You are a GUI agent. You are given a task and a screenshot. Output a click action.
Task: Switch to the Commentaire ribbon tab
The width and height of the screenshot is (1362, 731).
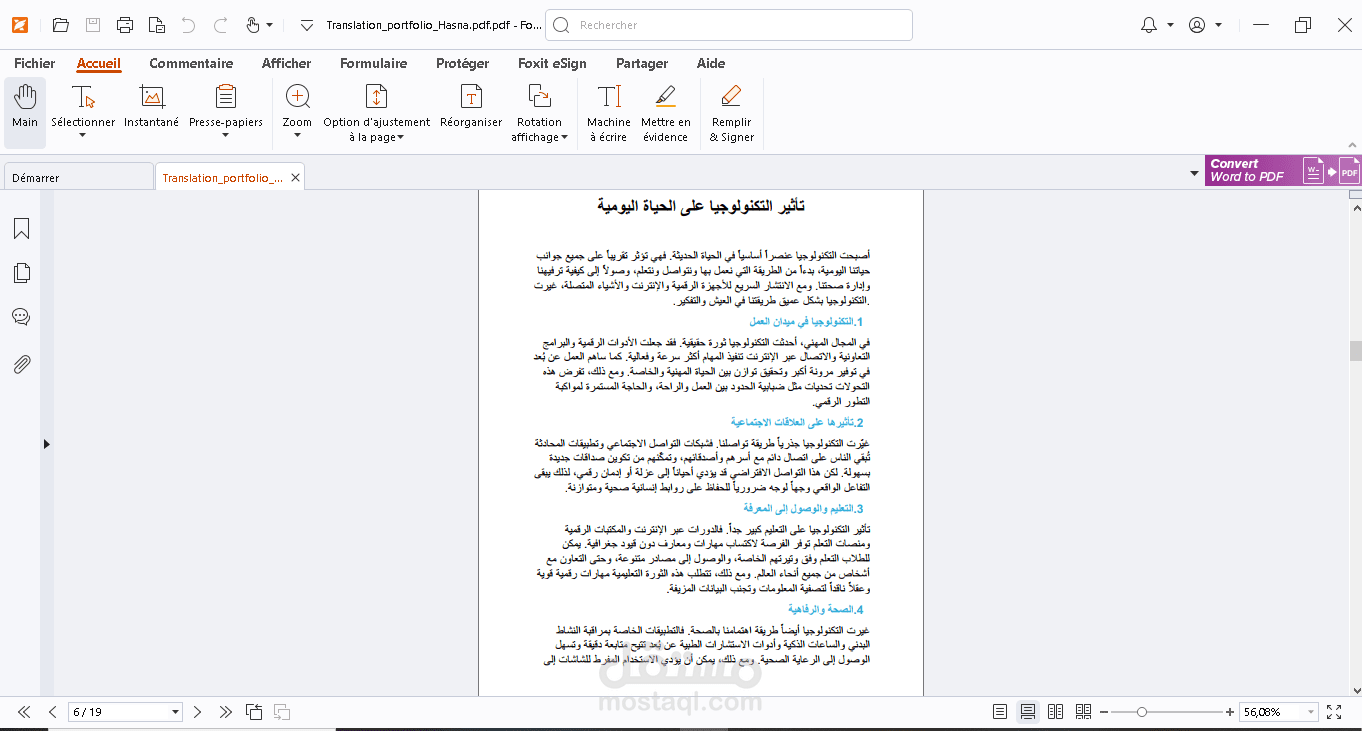(x=191, y=63)
